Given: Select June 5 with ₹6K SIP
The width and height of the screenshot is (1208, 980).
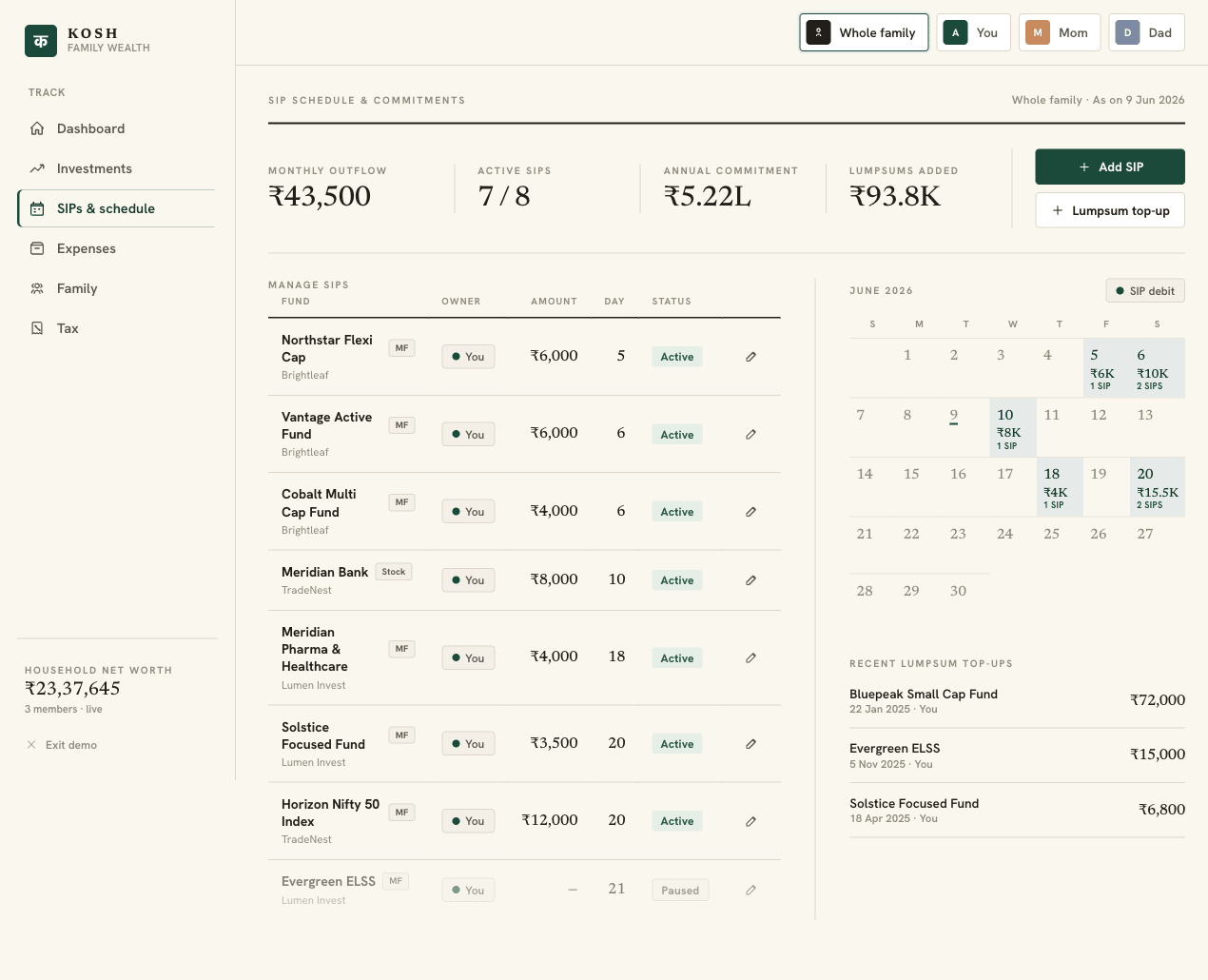Looking at the screenshot, I should point(1106,367).
